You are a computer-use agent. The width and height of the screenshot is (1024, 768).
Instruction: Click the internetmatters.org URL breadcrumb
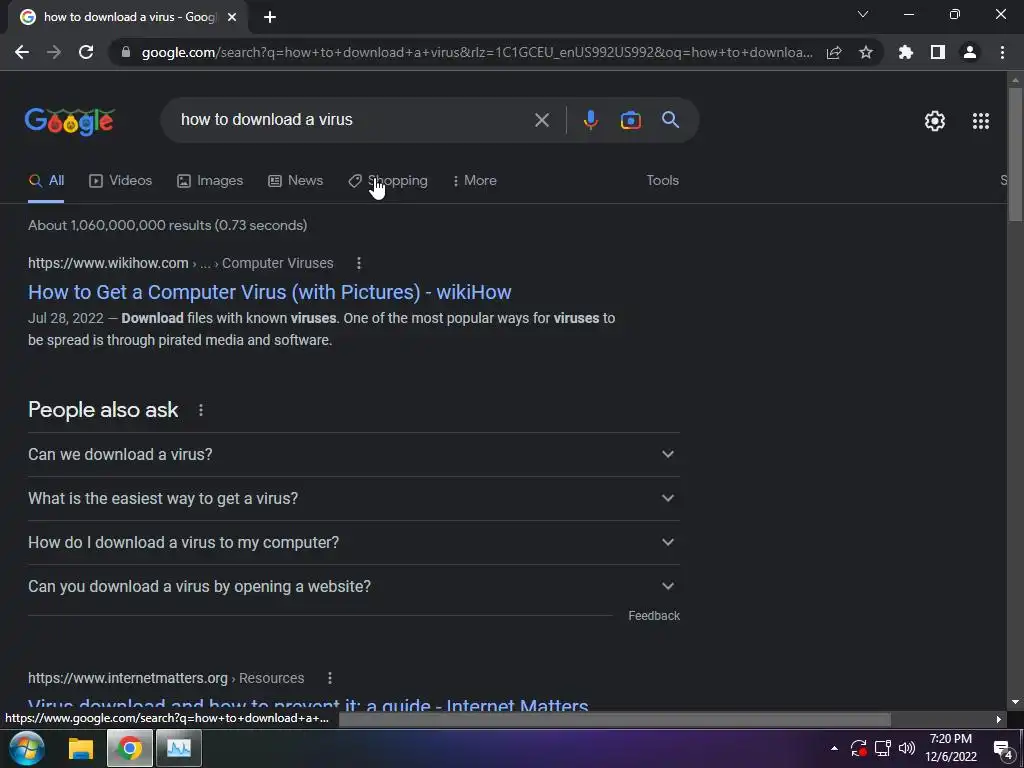click(x=166, y=678)
